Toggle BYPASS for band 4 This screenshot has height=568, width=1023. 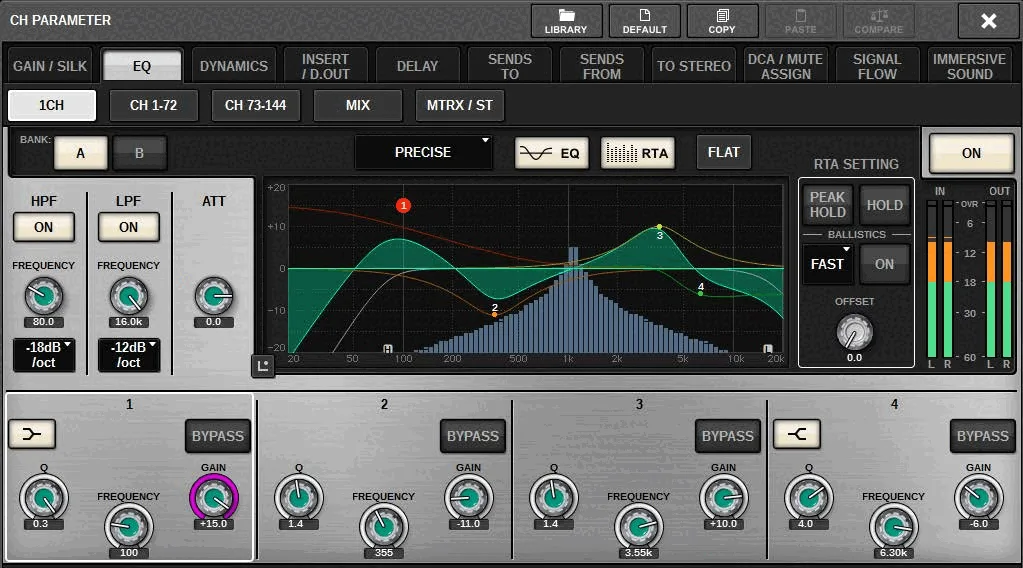pos(983,436)
